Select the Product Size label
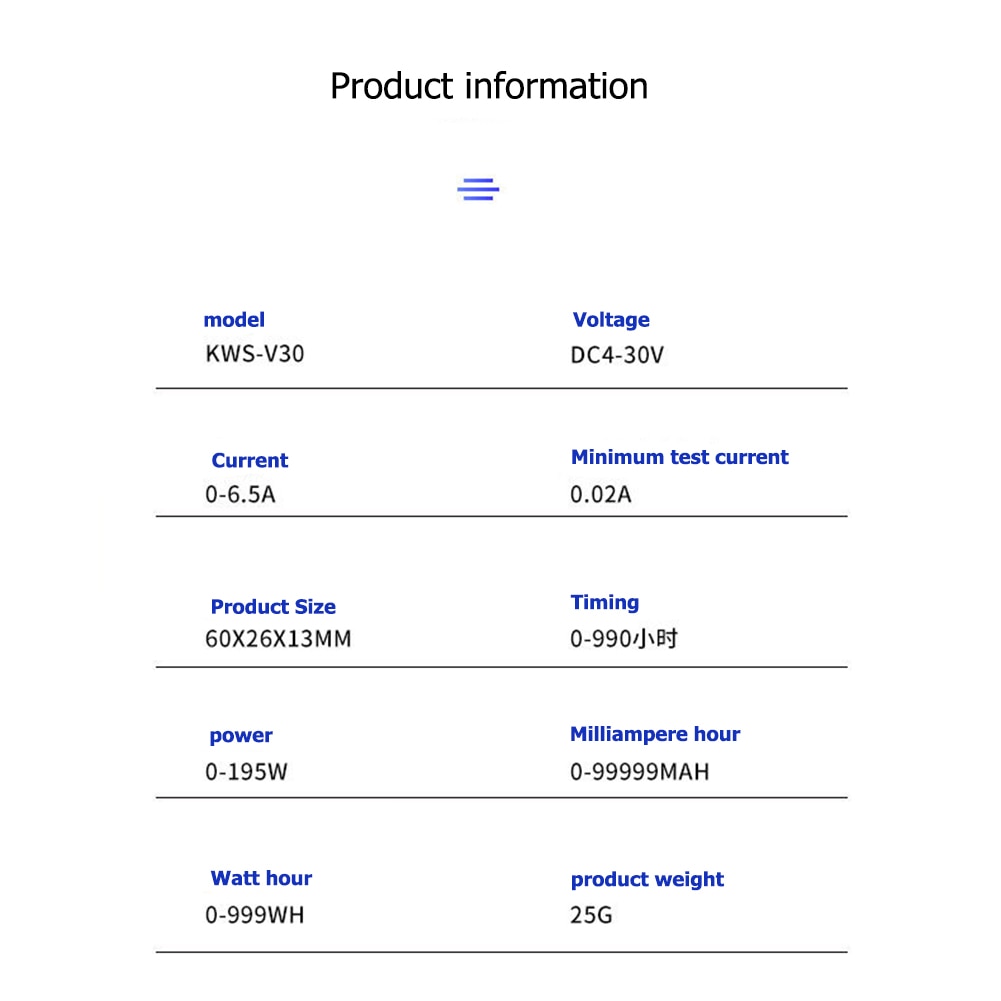 coord(273,607)
